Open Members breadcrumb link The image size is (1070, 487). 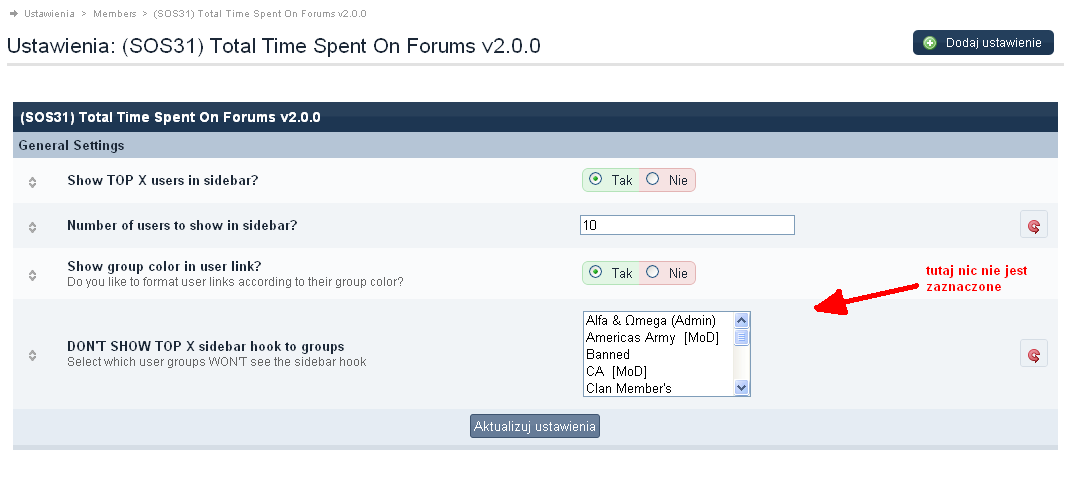pyautogui.click(x=114, y=14)
